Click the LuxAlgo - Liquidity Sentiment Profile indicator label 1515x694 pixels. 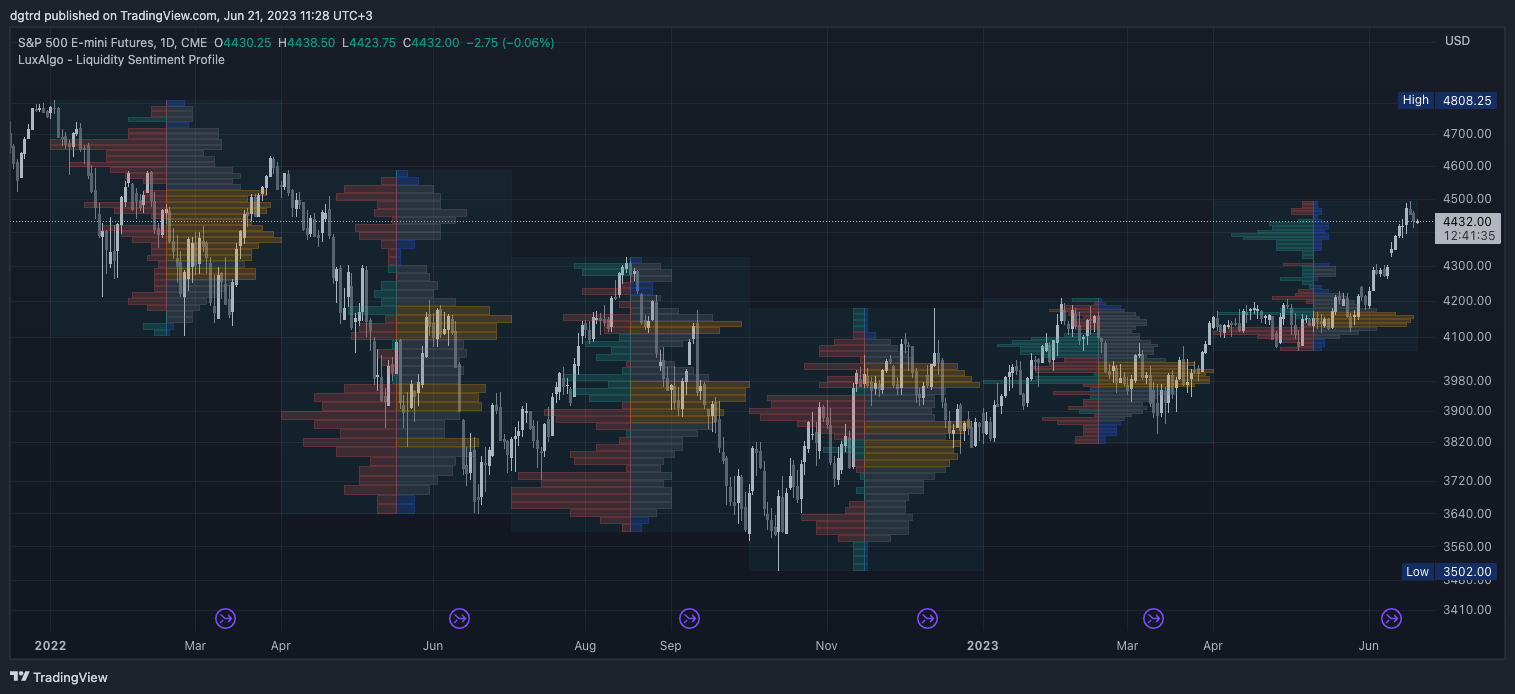tap(121, 60)
